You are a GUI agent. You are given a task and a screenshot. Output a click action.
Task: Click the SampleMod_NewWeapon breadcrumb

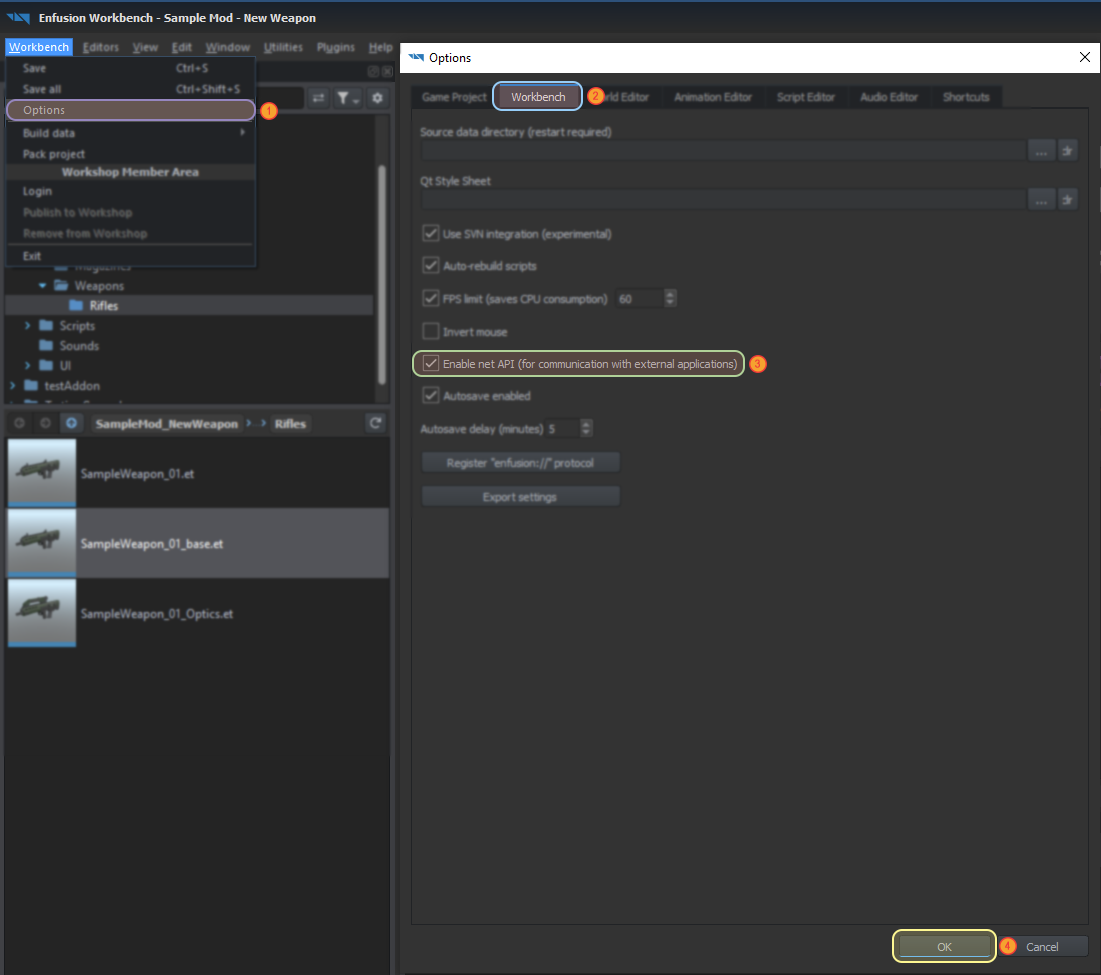[167, 423]
